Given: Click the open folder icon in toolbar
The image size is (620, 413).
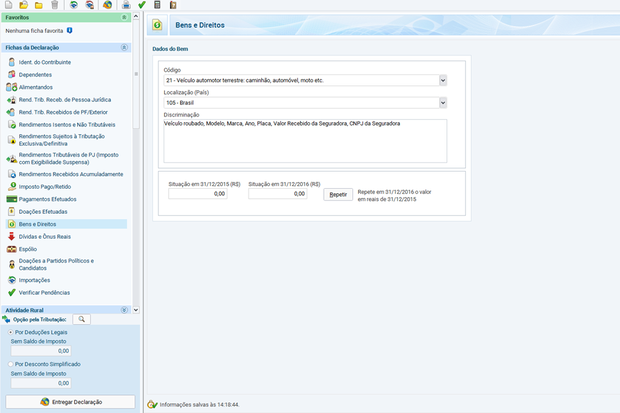Looking at the screenshot, I should pos(24,4).
